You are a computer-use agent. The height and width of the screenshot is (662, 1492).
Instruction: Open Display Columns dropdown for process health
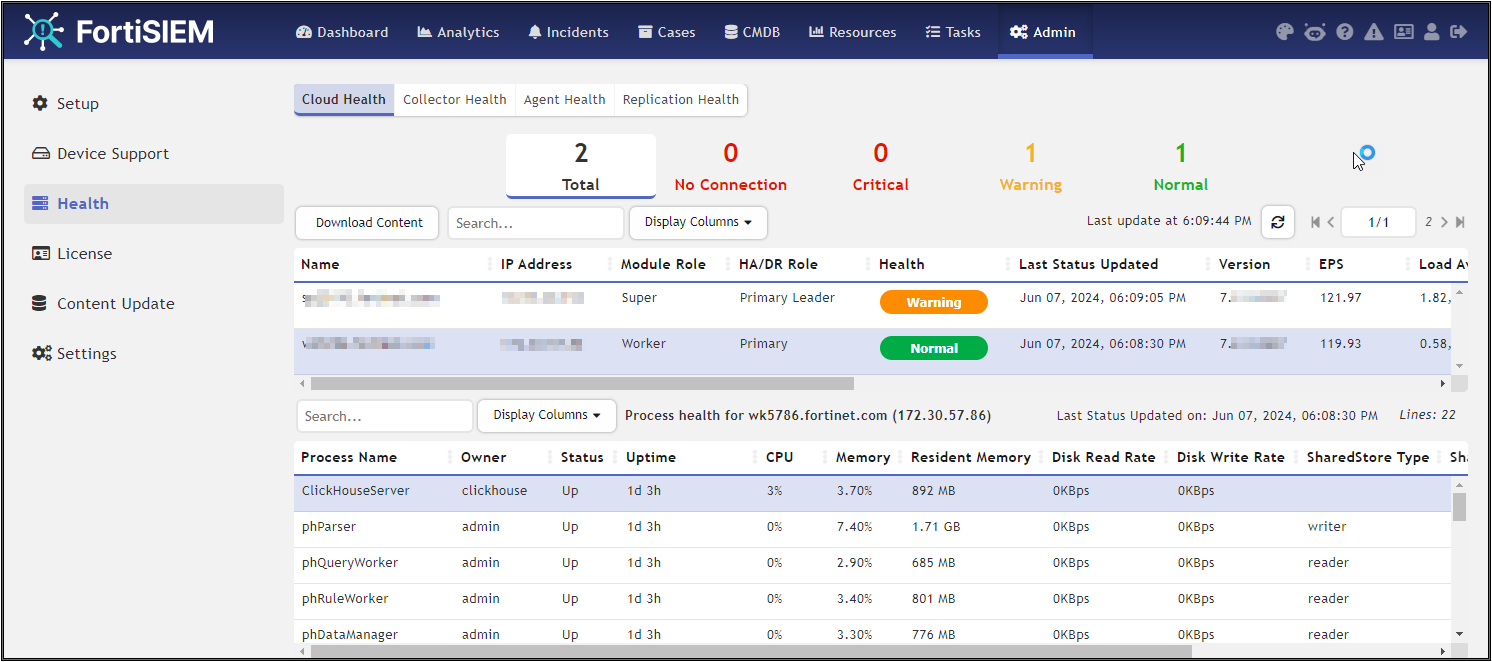[x=546, y=415]
